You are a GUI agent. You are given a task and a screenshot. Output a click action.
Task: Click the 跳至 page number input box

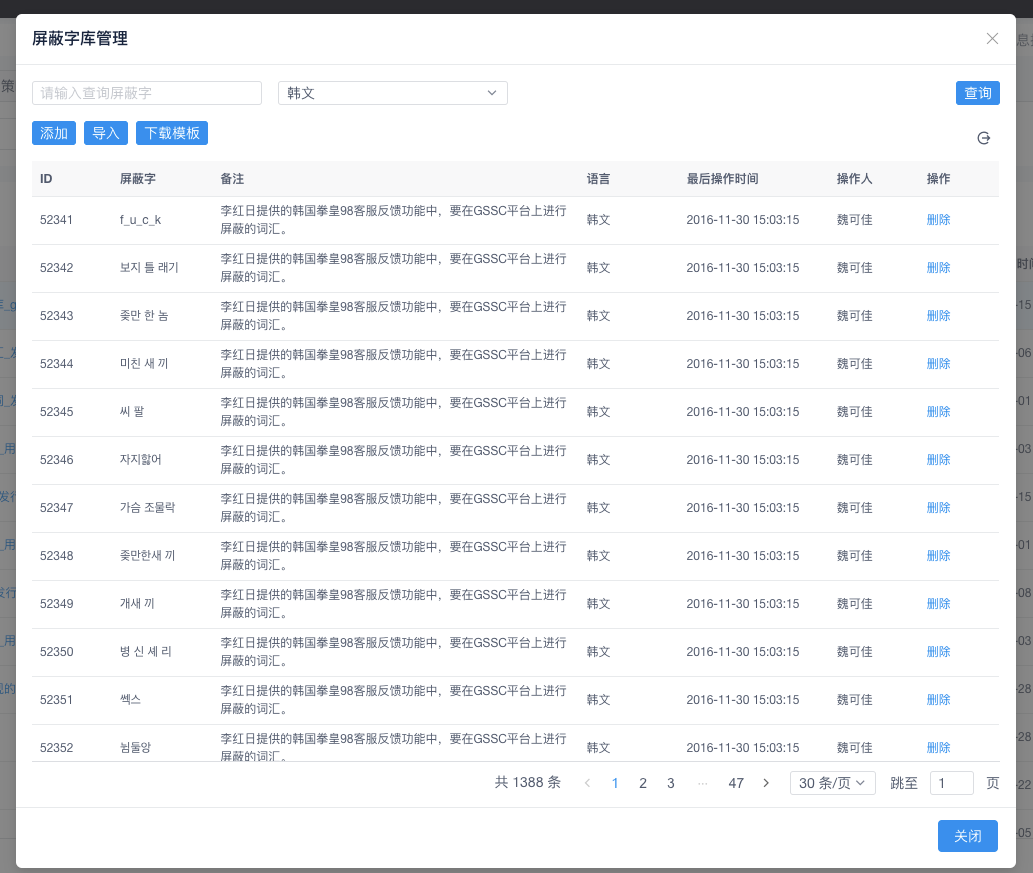[x=951, y=783]
